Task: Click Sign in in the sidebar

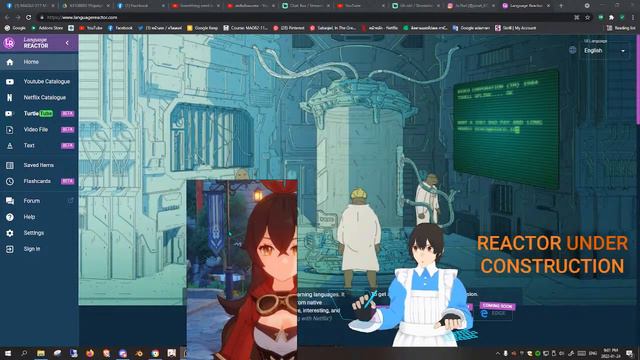Action: tap(39, 249)
